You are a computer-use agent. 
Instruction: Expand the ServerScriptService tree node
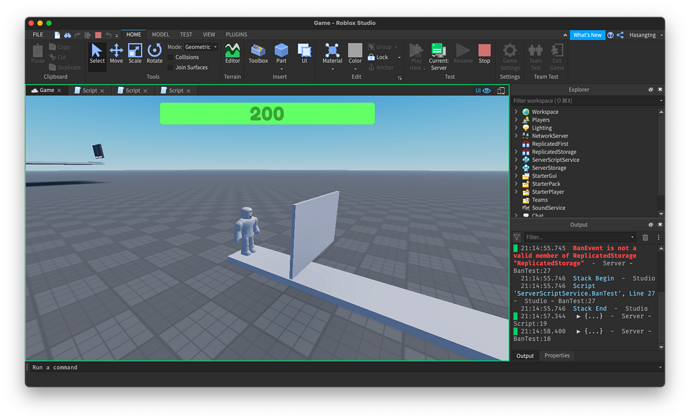click(516, 160)
